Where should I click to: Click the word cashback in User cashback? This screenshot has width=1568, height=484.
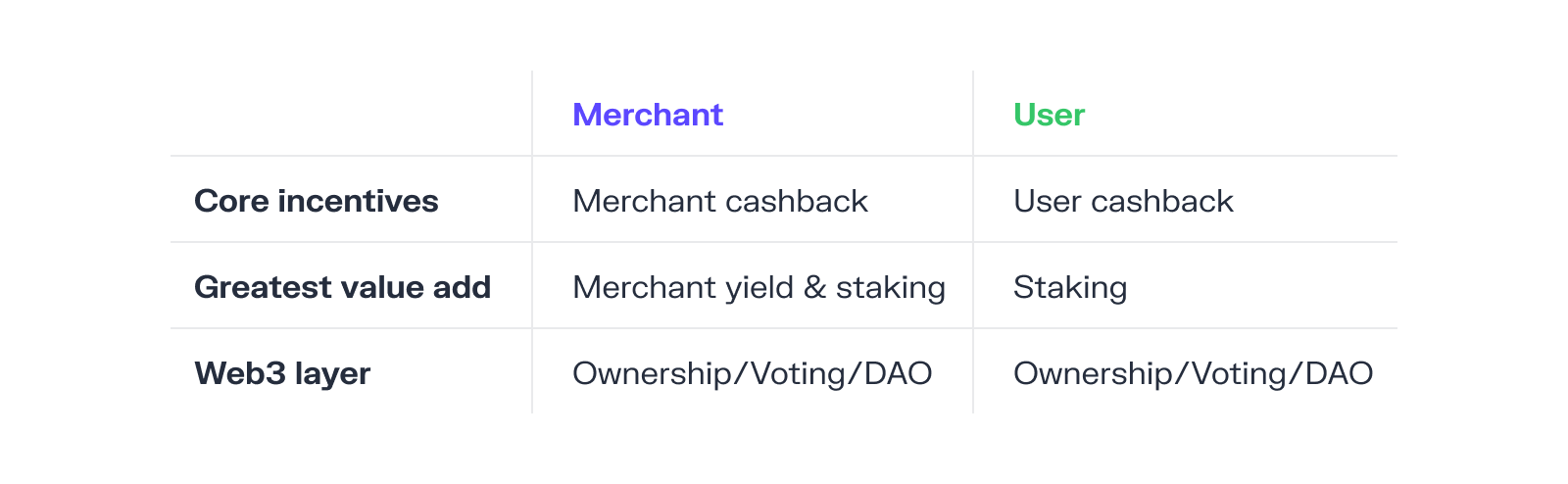click(x=1162, y=201)
